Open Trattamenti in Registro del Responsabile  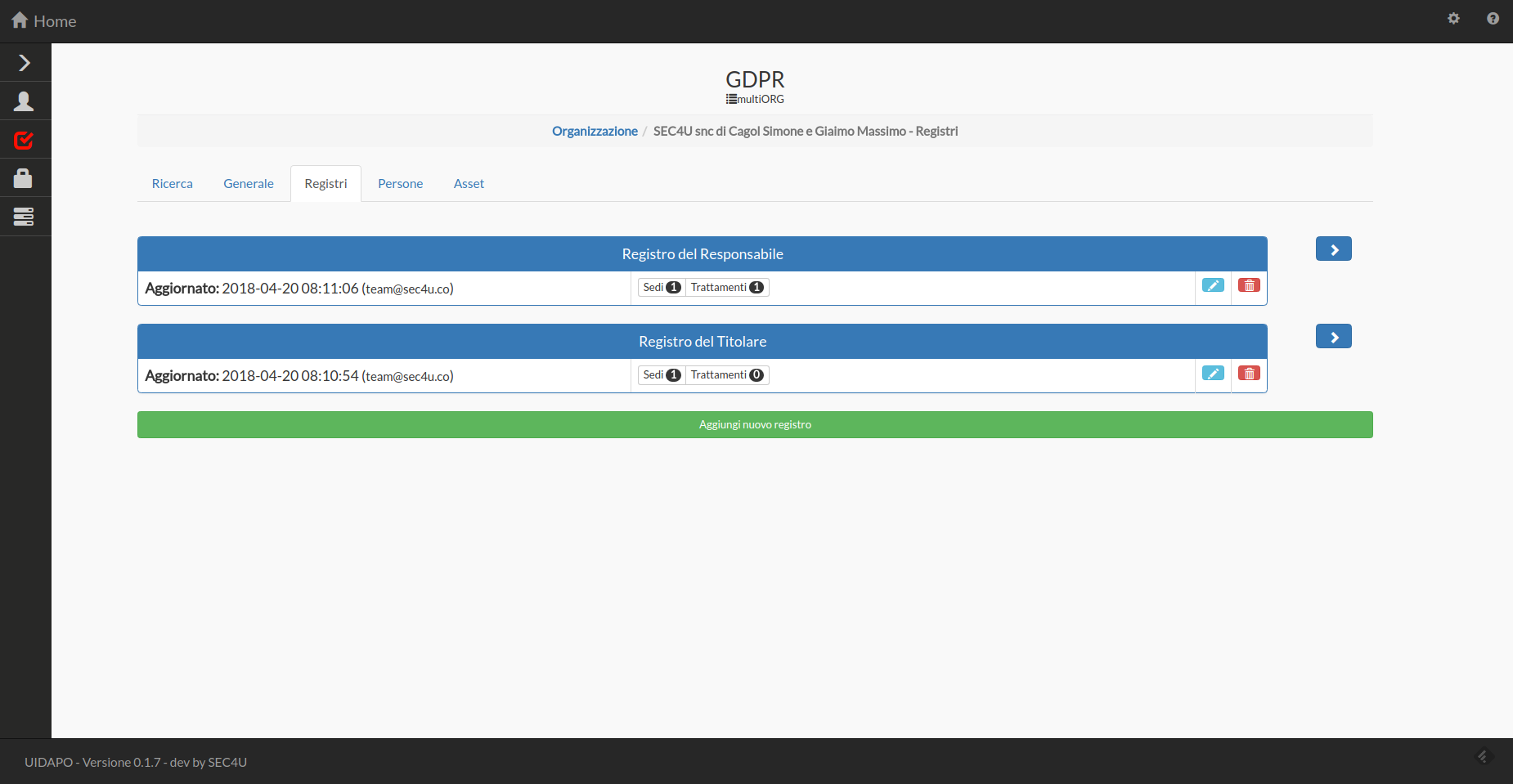pyautogui.click(x=727, y=287)
